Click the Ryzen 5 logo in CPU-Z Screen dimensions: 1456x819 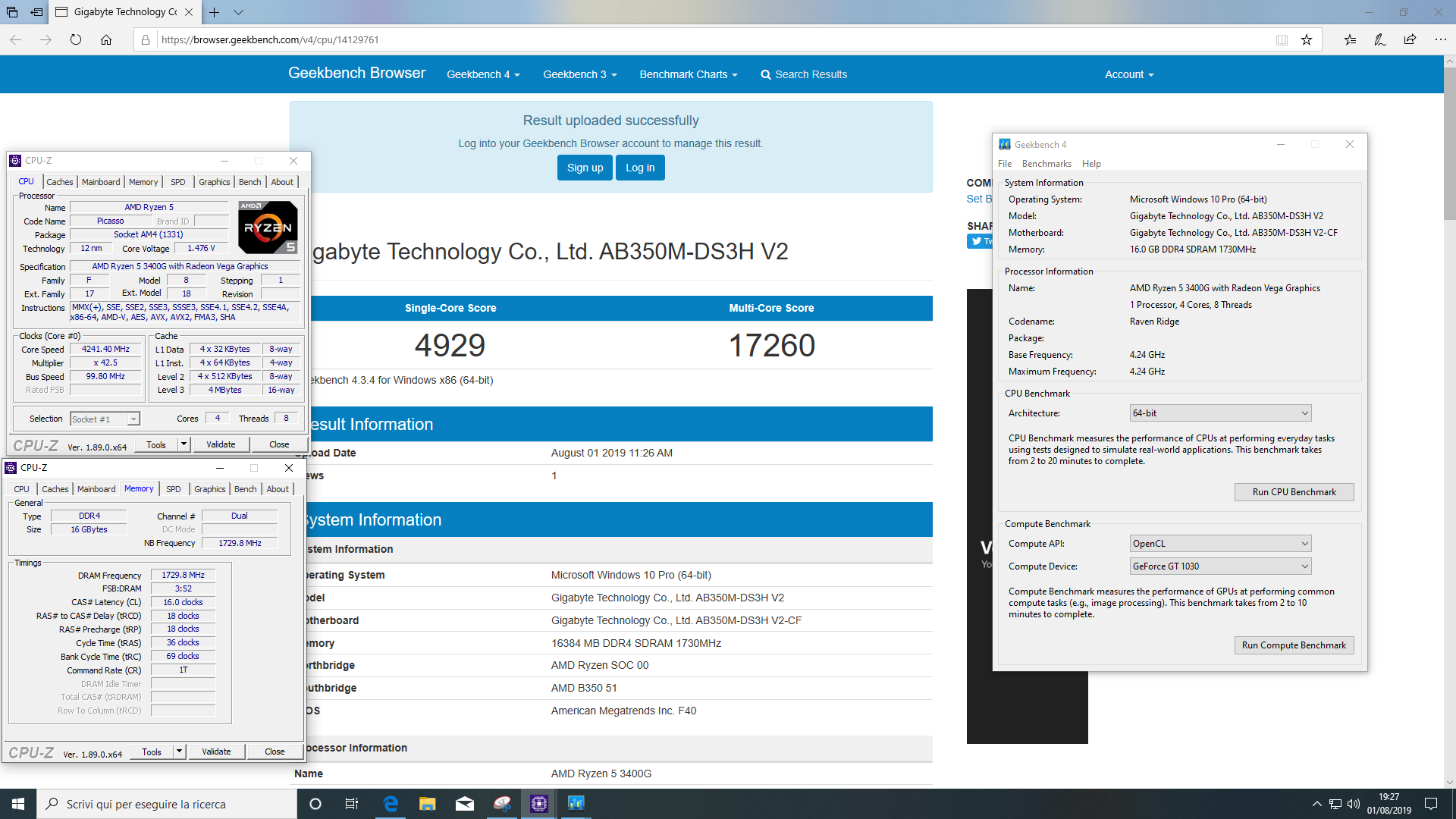click(x=268, y=227)
